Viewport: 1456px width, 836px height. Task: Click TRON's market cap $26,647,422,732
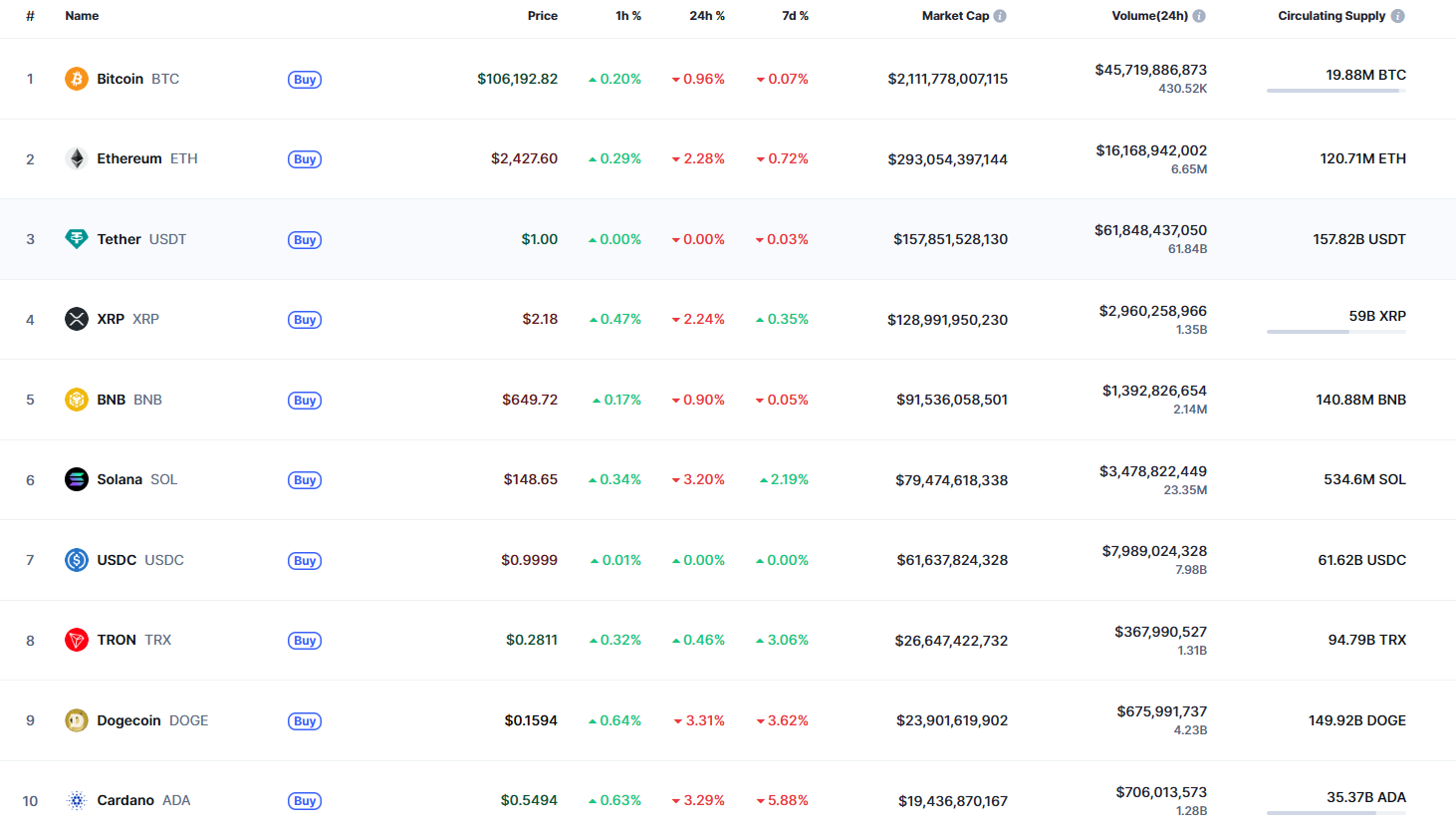pos(951,641)
